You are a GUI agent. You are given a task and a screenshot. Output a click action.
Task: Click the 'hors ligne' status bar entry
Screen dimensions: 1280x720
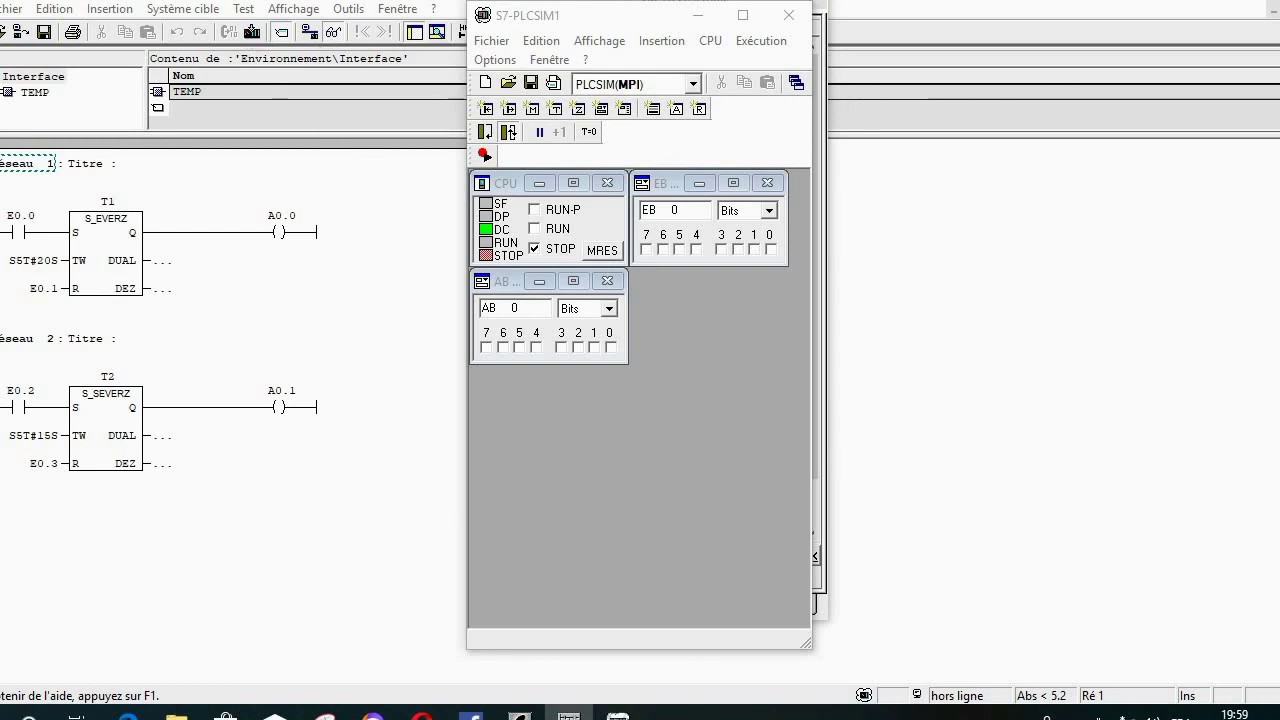[957, 695]
